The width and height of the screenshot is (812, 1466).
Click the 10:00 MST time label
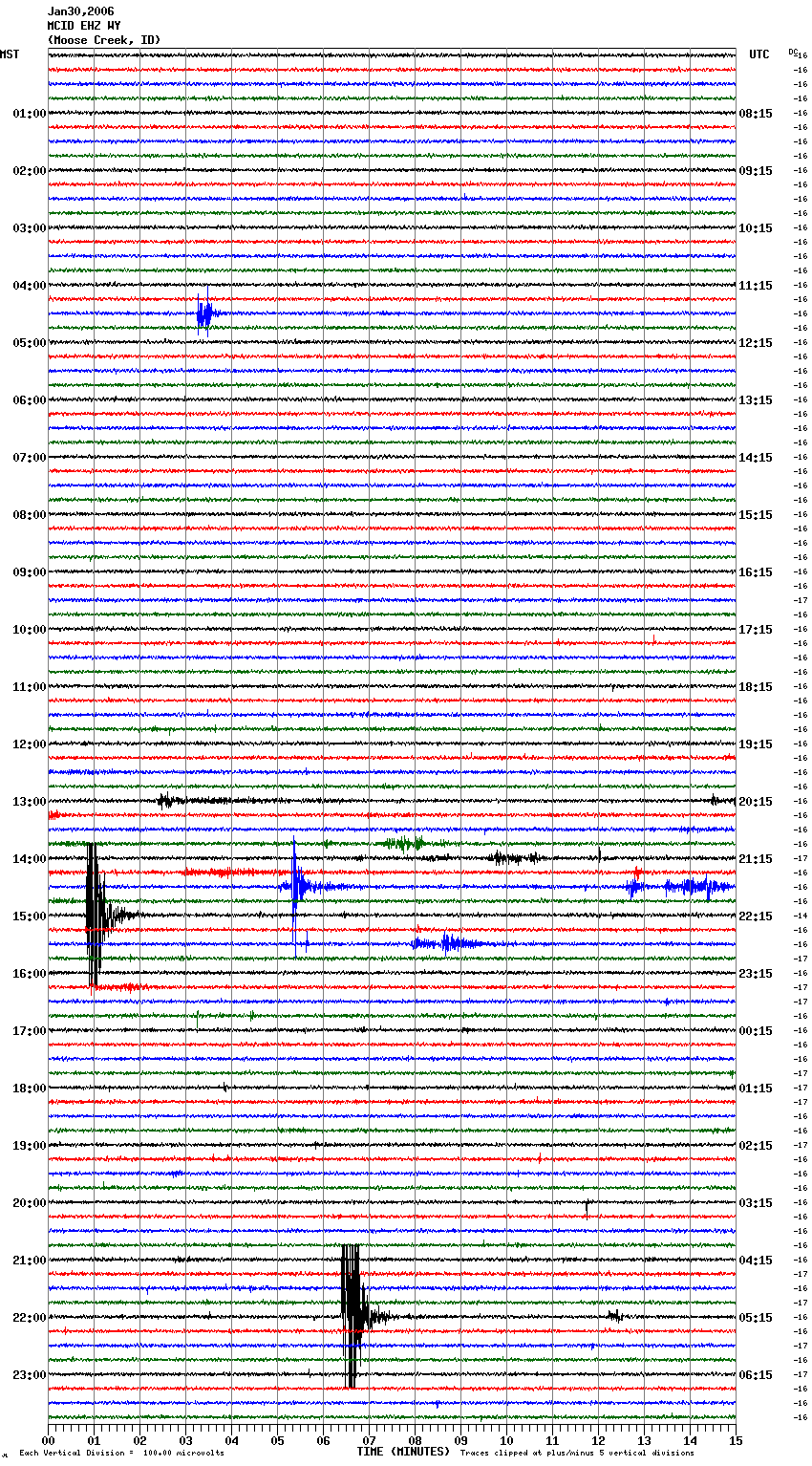(30, 630)
